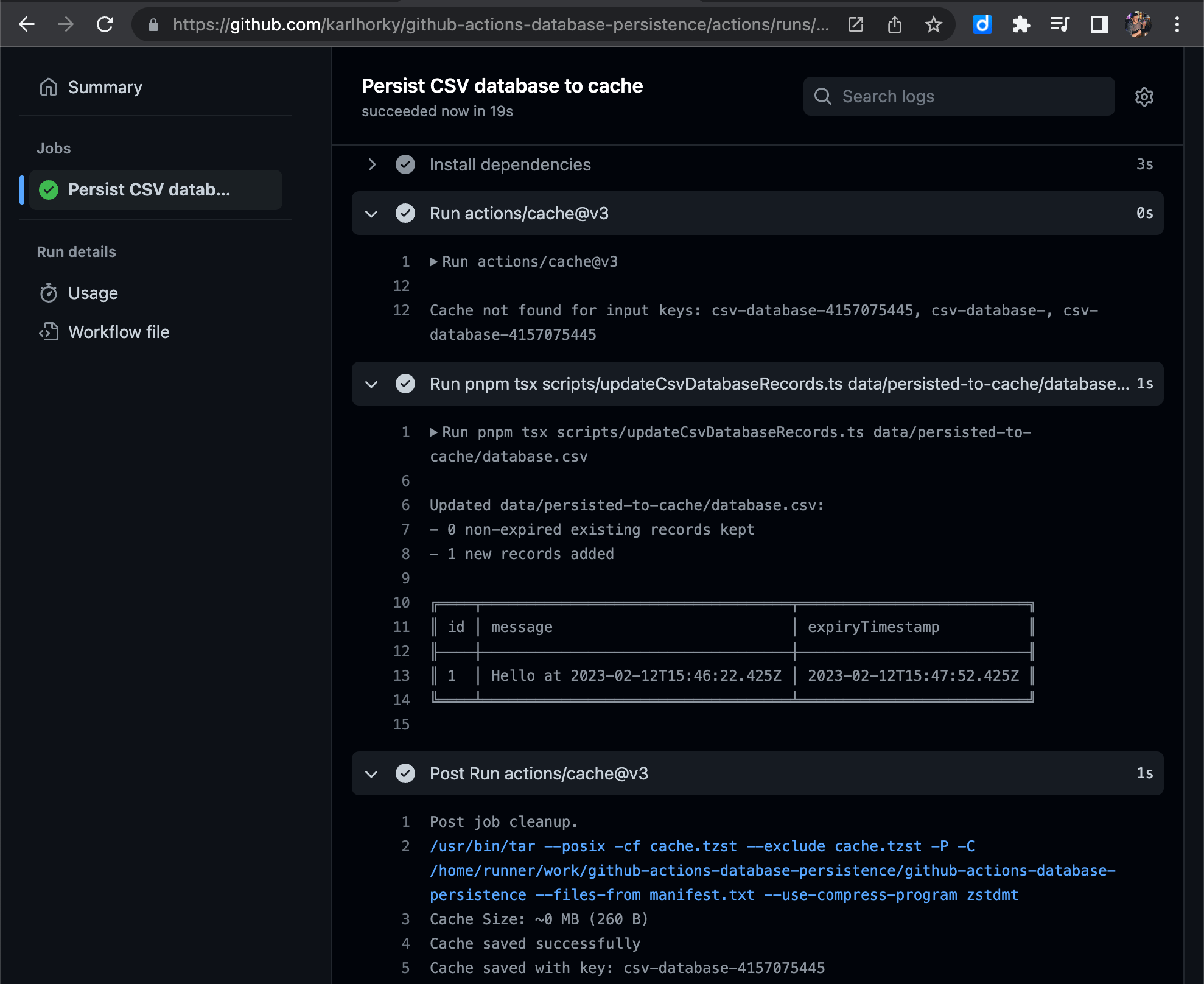Click the share page icon
The width and height of the screenshot is (1204, 984).
[x=894, y=24]
